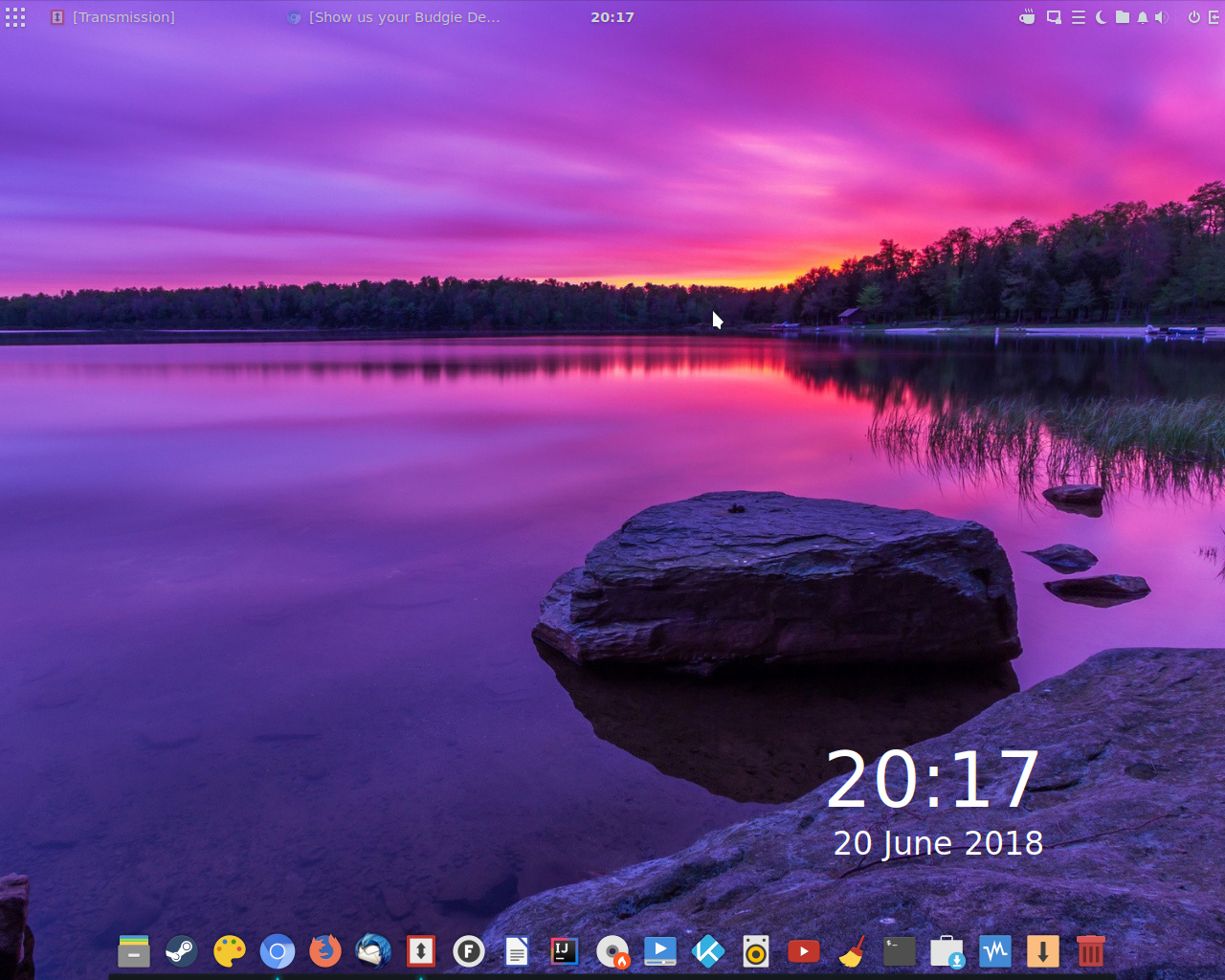Launch IntelliJ IDEA from the dock
Screen dimensions: 1225x980
coord(565,951)
